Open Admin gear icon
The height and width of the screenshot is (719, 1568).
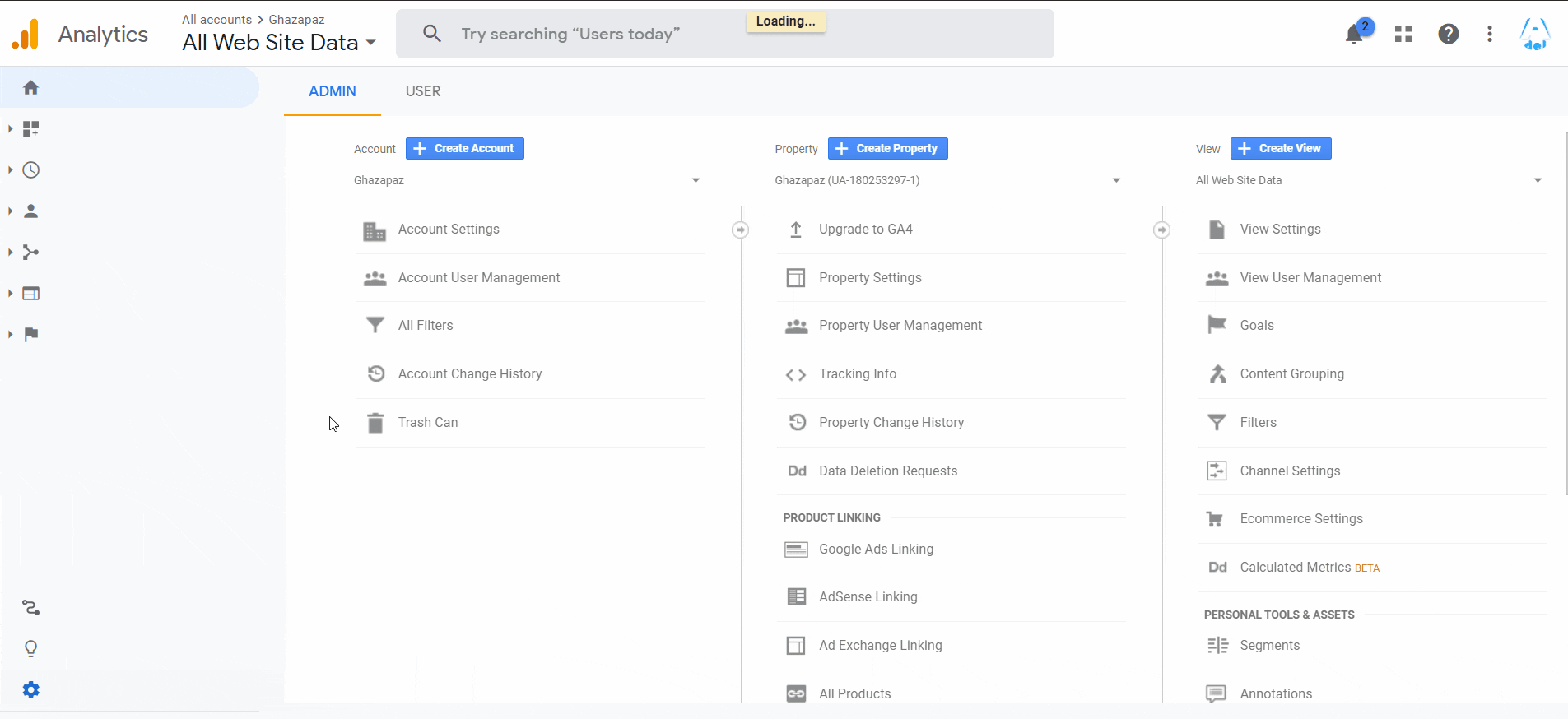click(31, 690)
